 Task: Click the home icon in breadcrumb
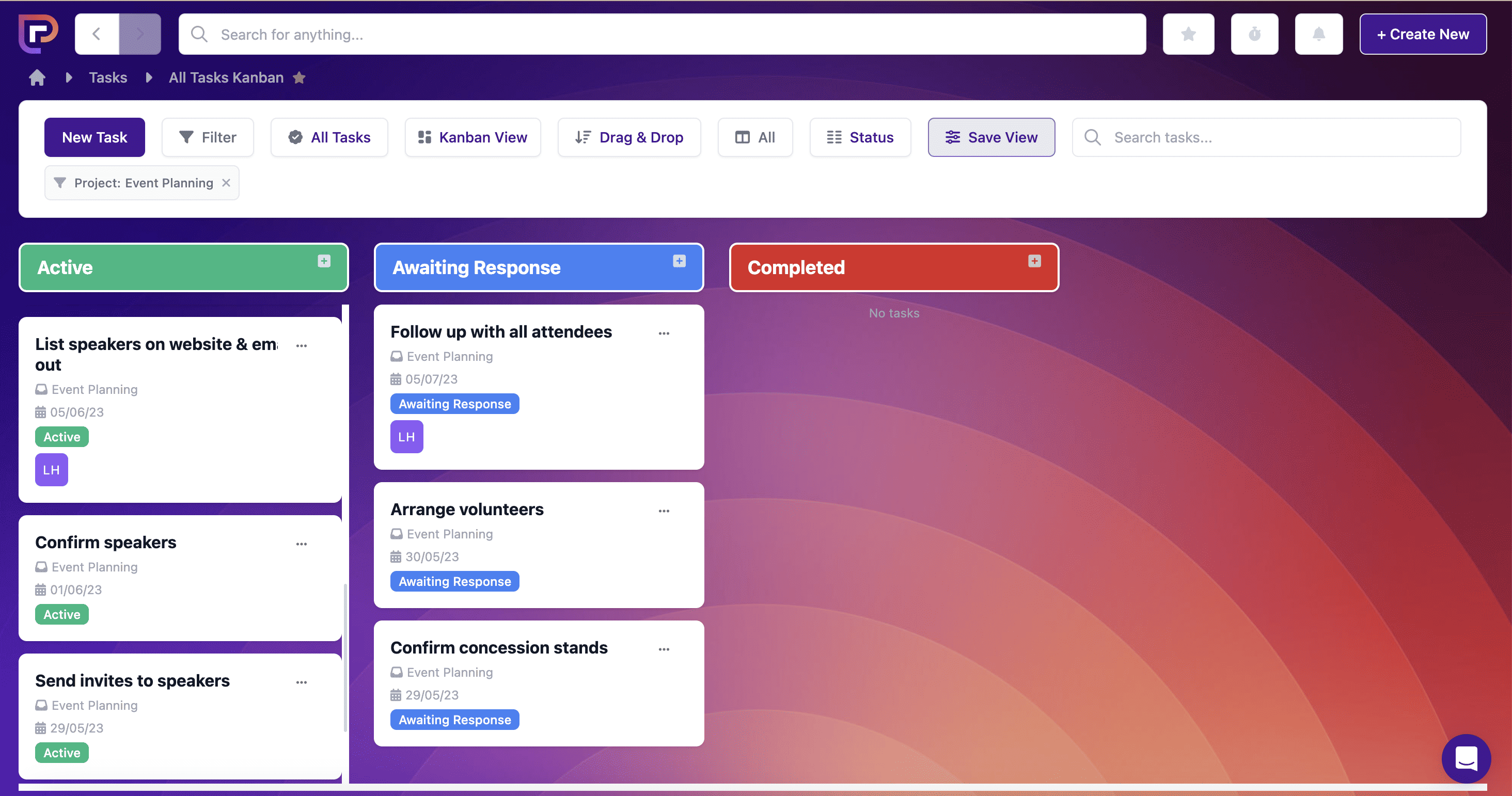(x=37, y=77)
